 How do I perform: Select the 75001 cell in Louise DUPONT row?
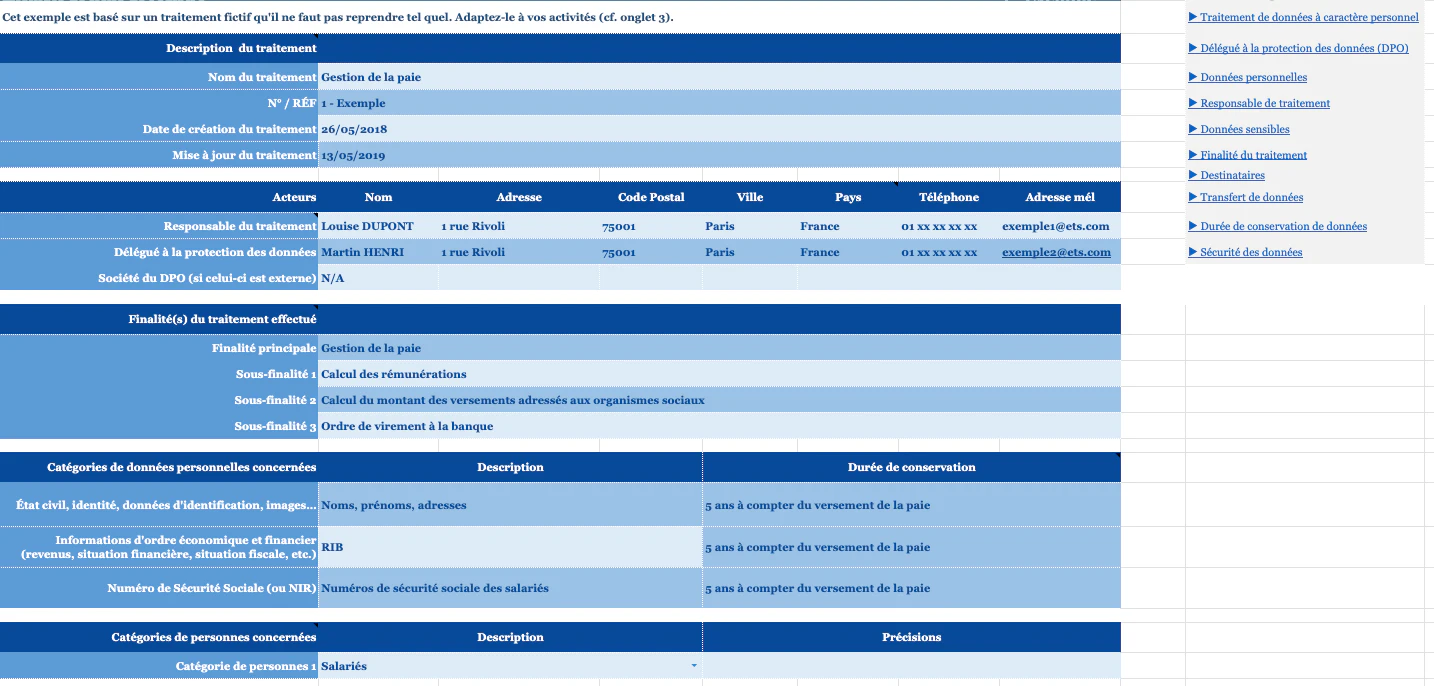pos(651,226)
